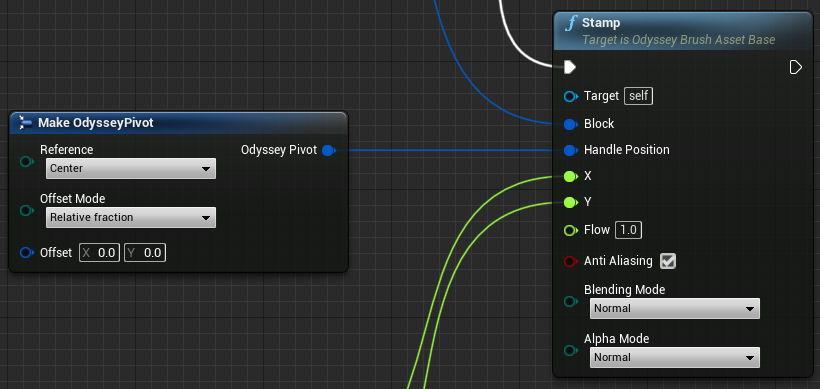820x389 pixels.
Task: Click the function icon in Stamp header
Action: click(x=572, y=24)
